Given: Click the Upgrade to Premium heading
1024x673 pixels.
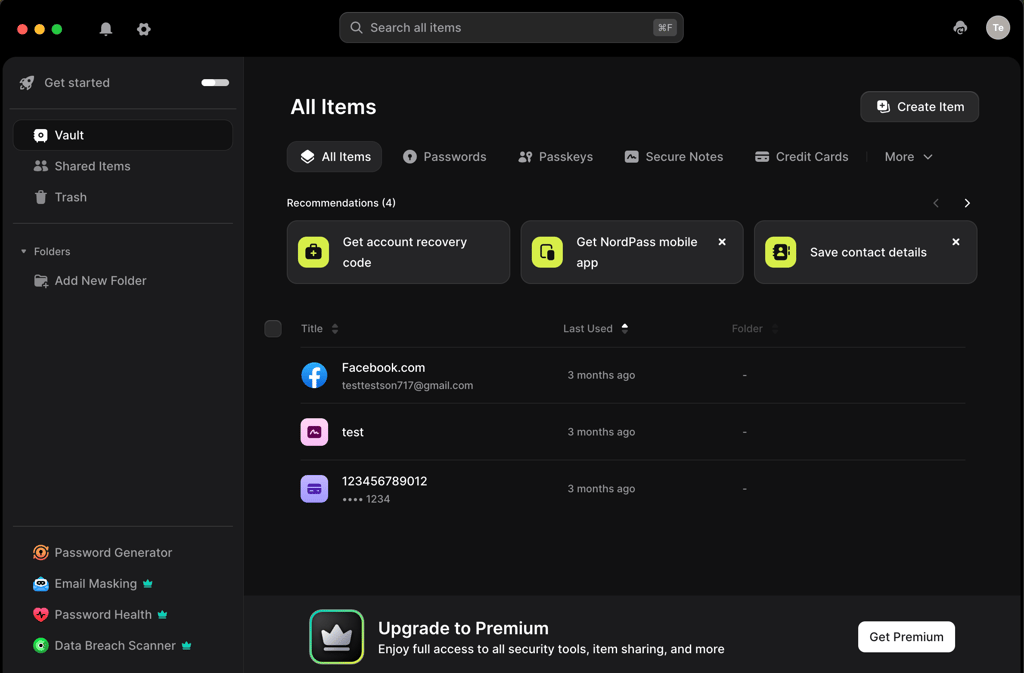Looking at the screenshot, I should tap(463, 628).
